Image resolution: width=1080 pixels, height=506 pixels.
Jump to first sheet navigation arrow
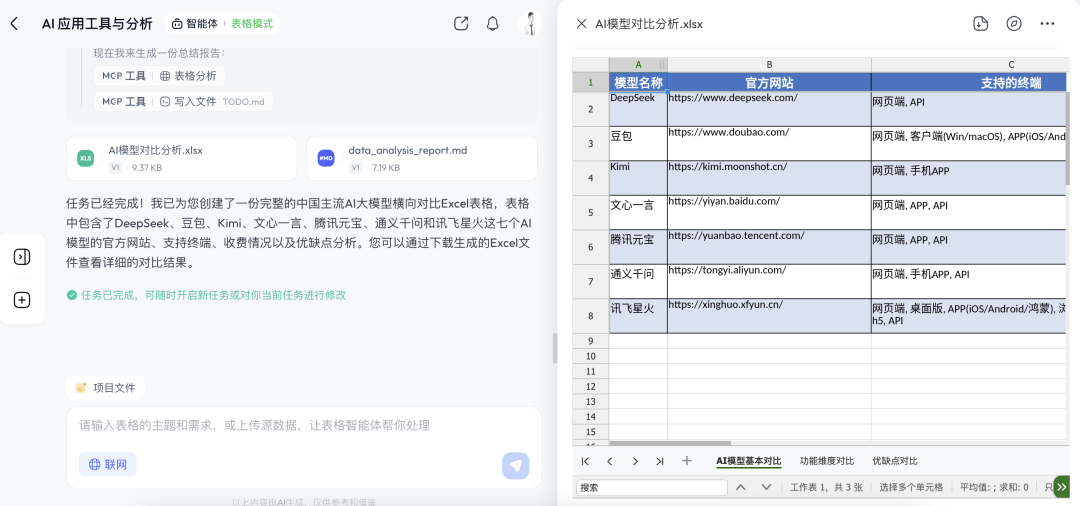585,461
